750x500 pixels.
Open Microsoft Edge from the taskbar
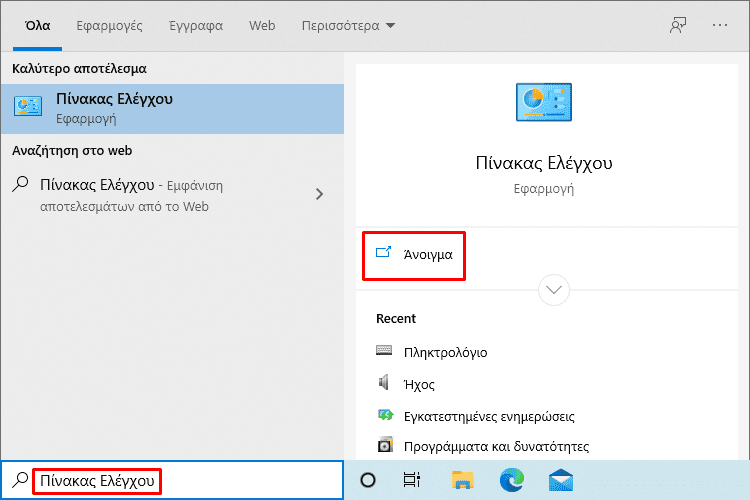pyautogui.click(x=512, y=480)
